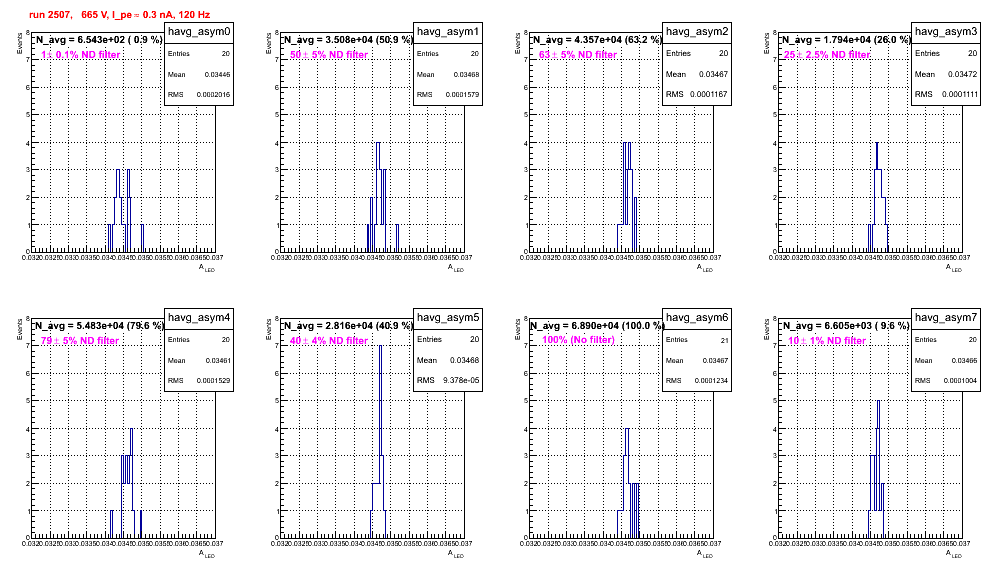Screen dimensions: 996x572
Task: Click Mean value 0.03461 in havg_asym4 box
Action: [217, 360]
